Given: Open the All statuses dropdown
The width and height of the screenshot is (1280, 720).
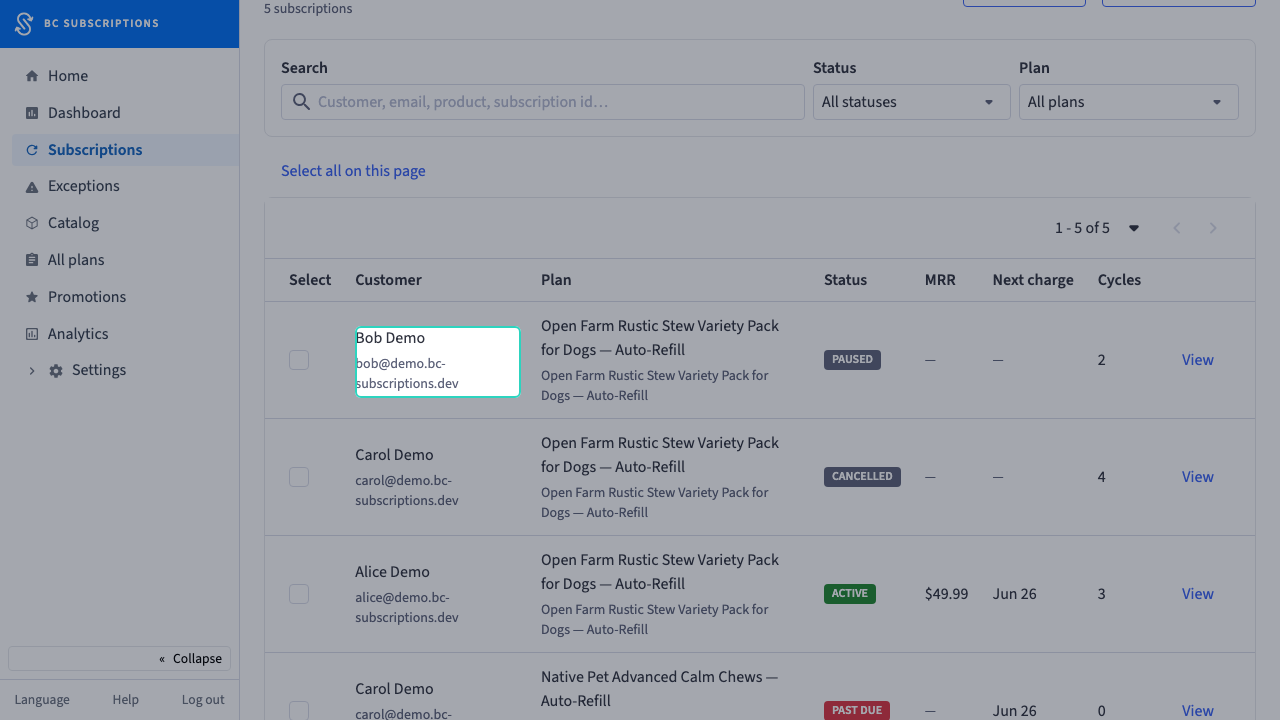Looking at the screenshot, I should click(x=912, y=102).
